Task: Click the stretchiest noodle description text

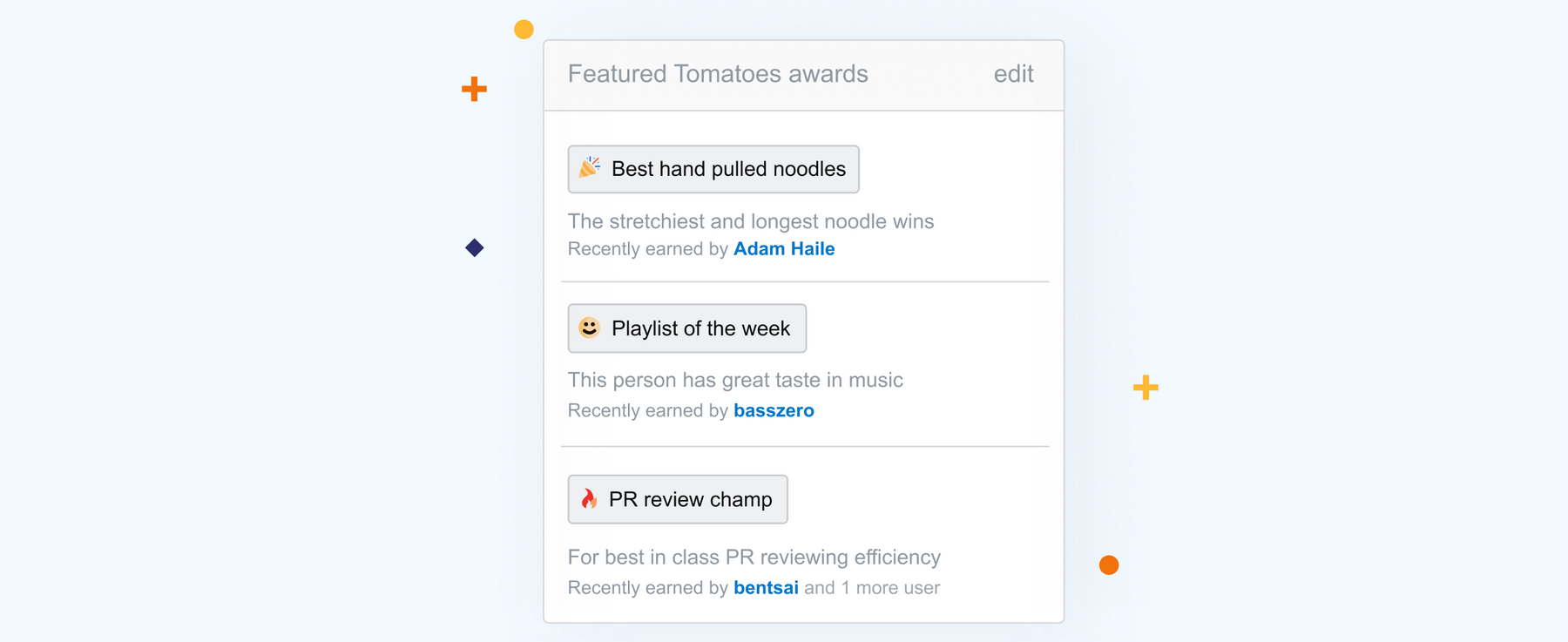Action: click(x=751, y=221)
